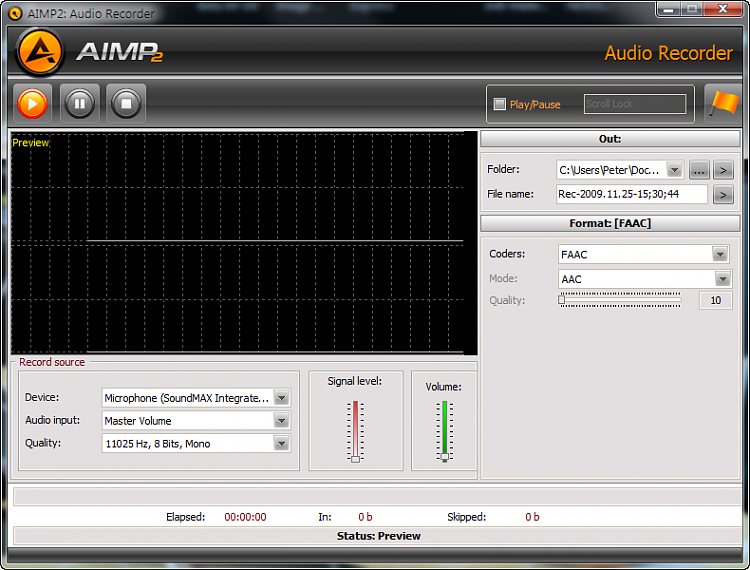Adjust the Signal level slider
The height and width of the screenshot is (570, 750).
click(x=355, y=432)
